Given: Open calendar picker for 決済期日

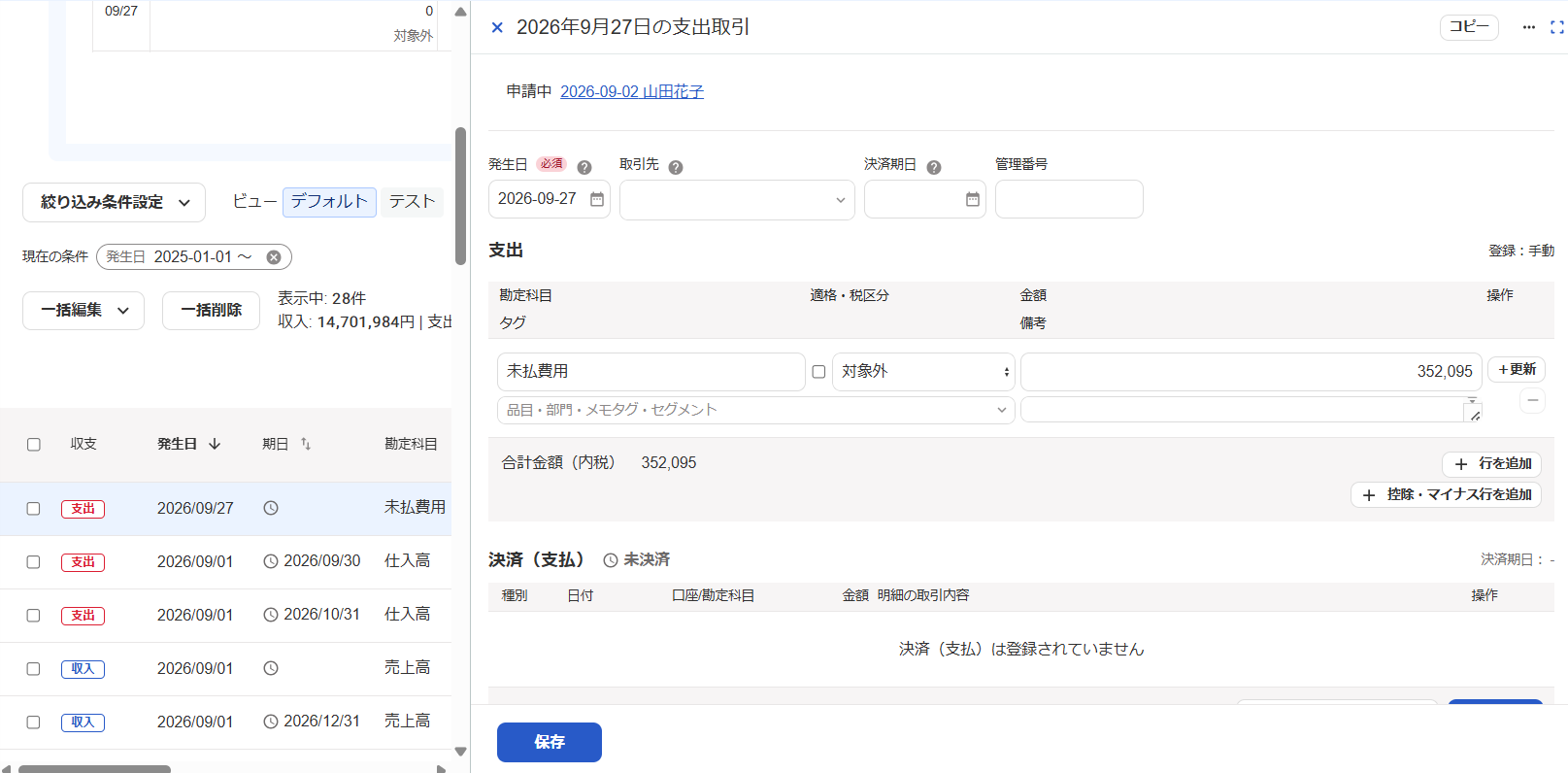Looking at the screenshot, I should (x=973, y=199).
